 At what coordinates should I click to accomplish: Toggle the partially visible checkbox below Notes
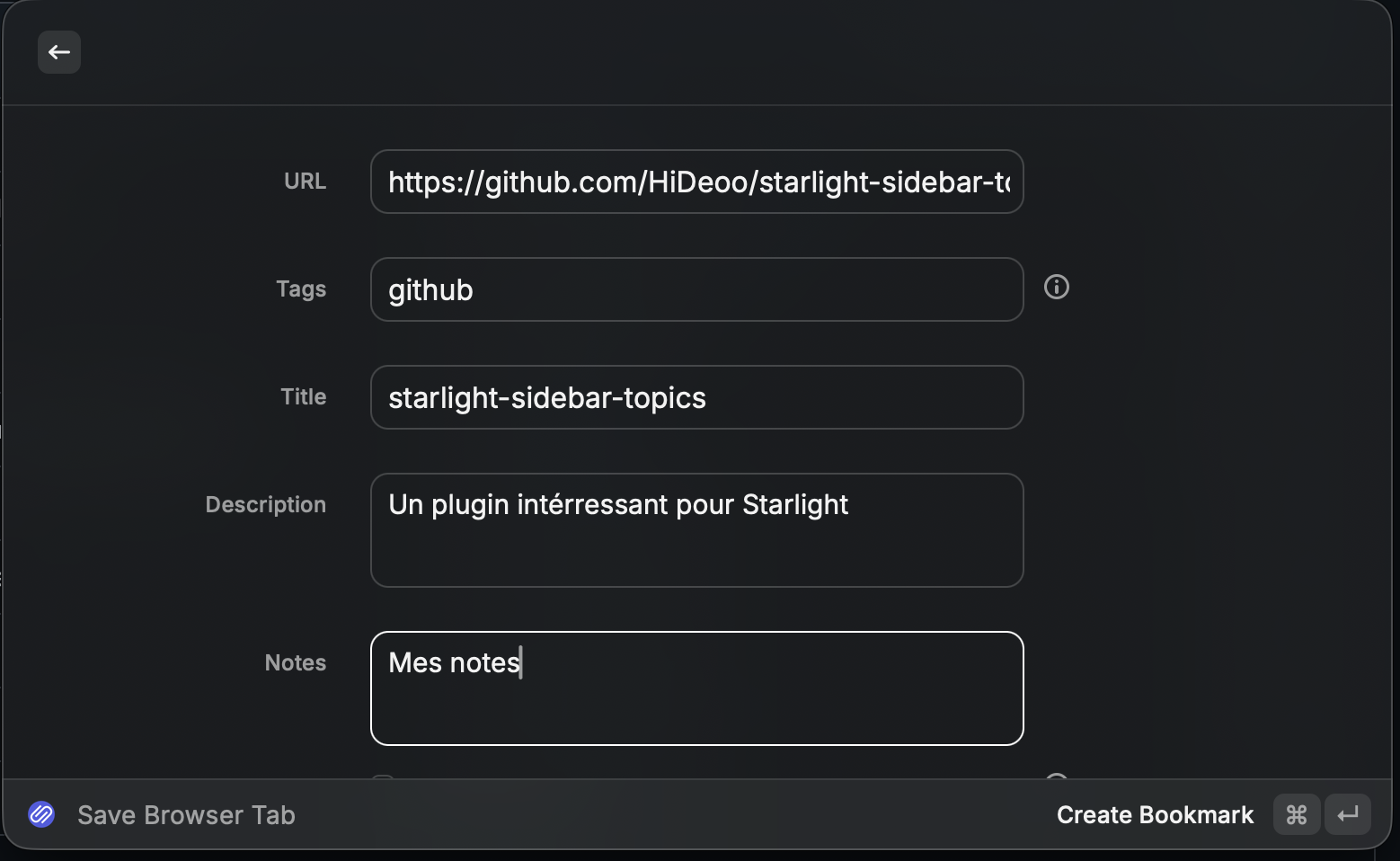(383, 777)
